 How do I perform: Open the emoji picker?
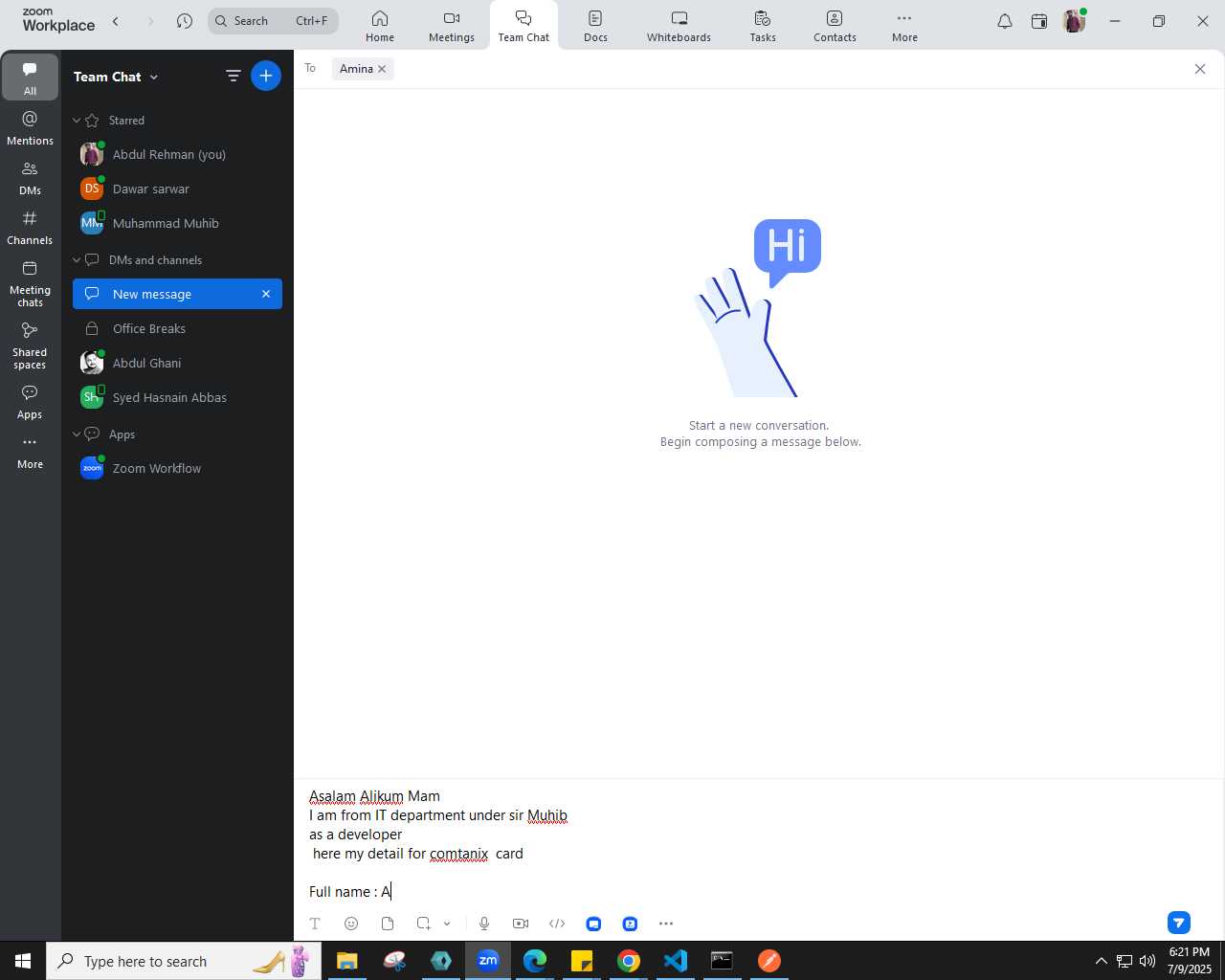coord(351,924)
